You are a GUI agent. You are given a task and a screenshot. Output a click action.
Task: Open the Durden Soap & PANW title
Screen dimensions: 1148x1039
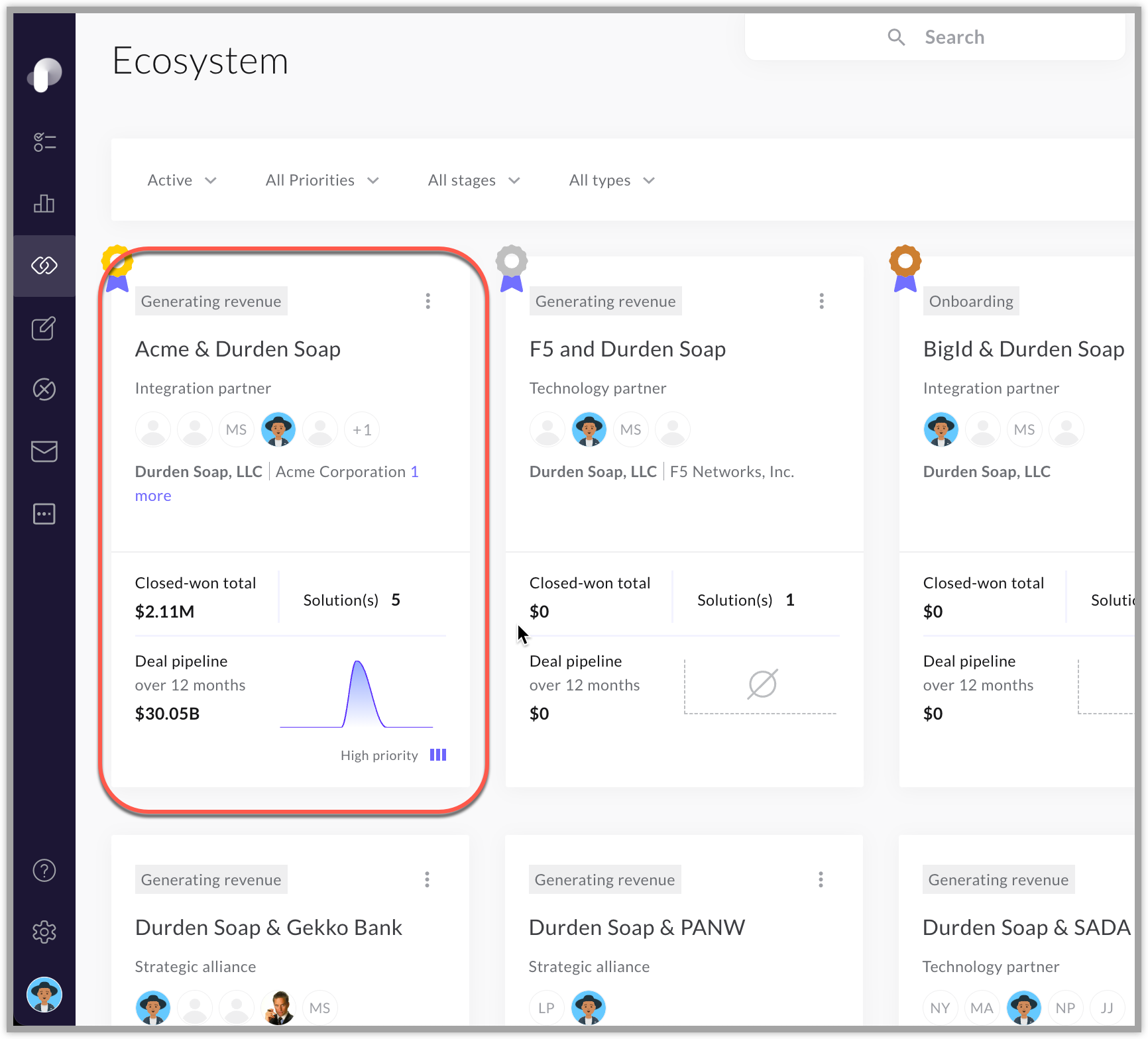(x=637, y=928)
